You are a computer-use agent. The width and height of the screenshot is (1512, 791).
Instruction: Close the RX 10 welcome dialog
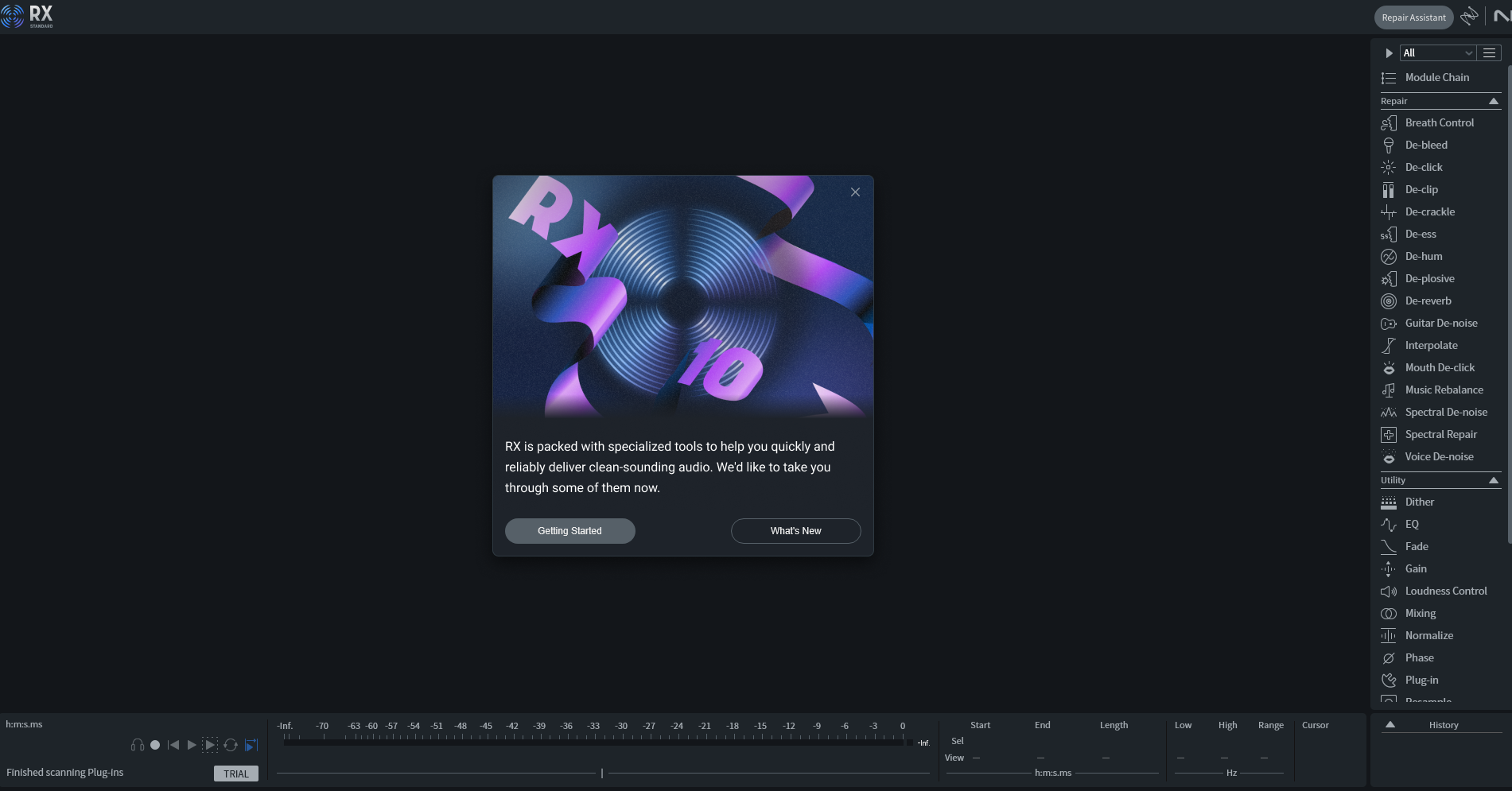855,192
